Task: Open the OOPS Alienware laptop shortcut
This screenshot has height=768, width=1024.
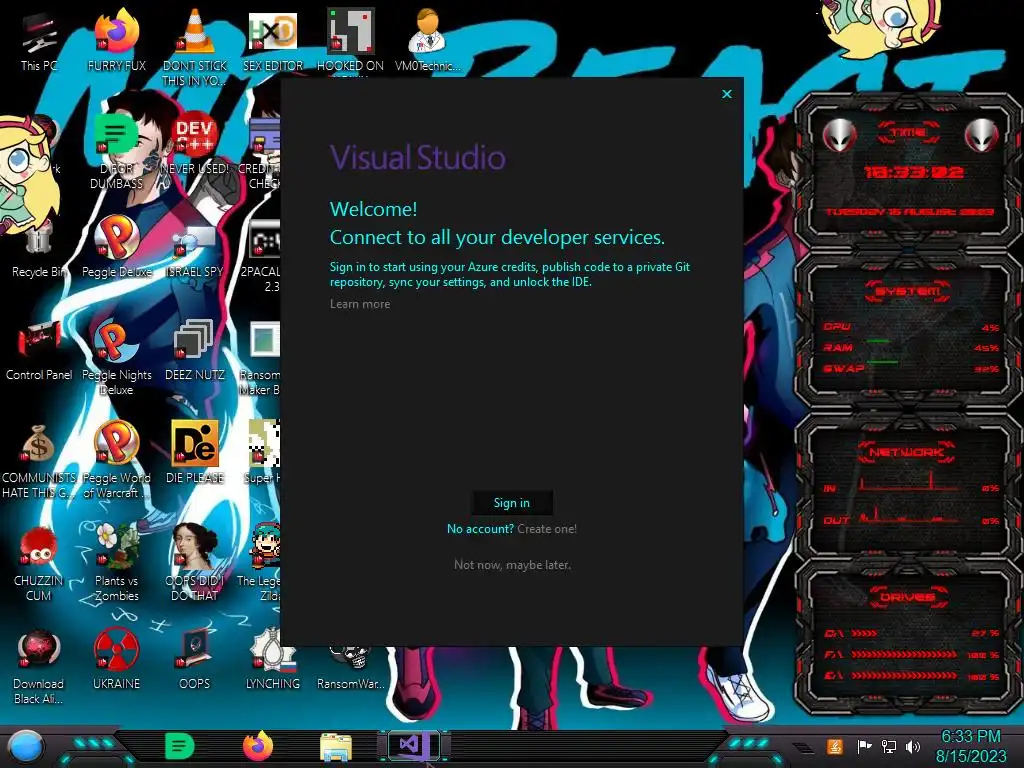Action: pos(195,660)
